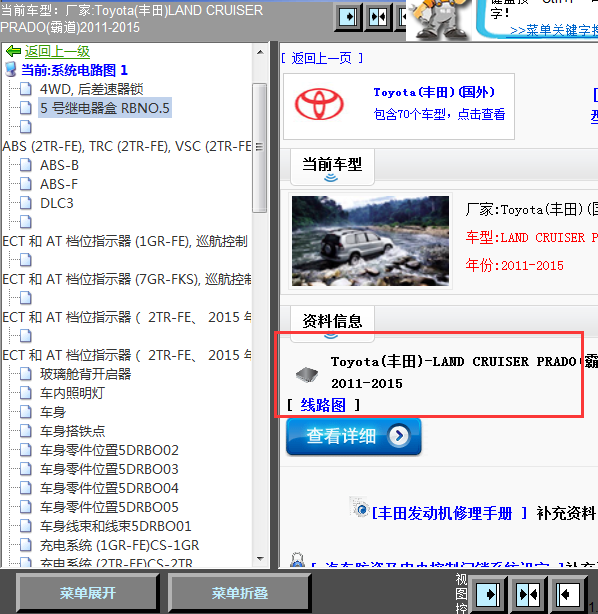The height and width of the screenshot is (614, 598).
Task: Open 线路图 link
Action: (323, 405)
